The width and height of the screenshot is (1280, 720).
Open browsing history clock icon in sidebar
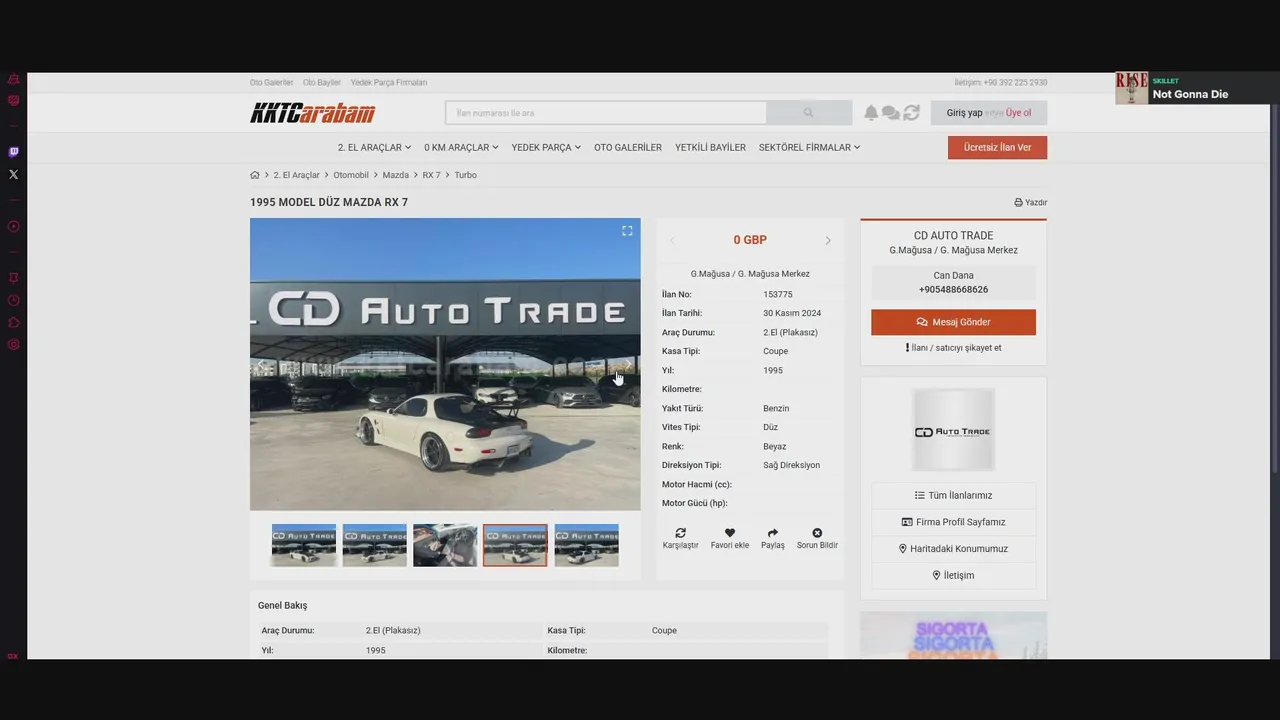pyautogui.click(x=13, y=300)
